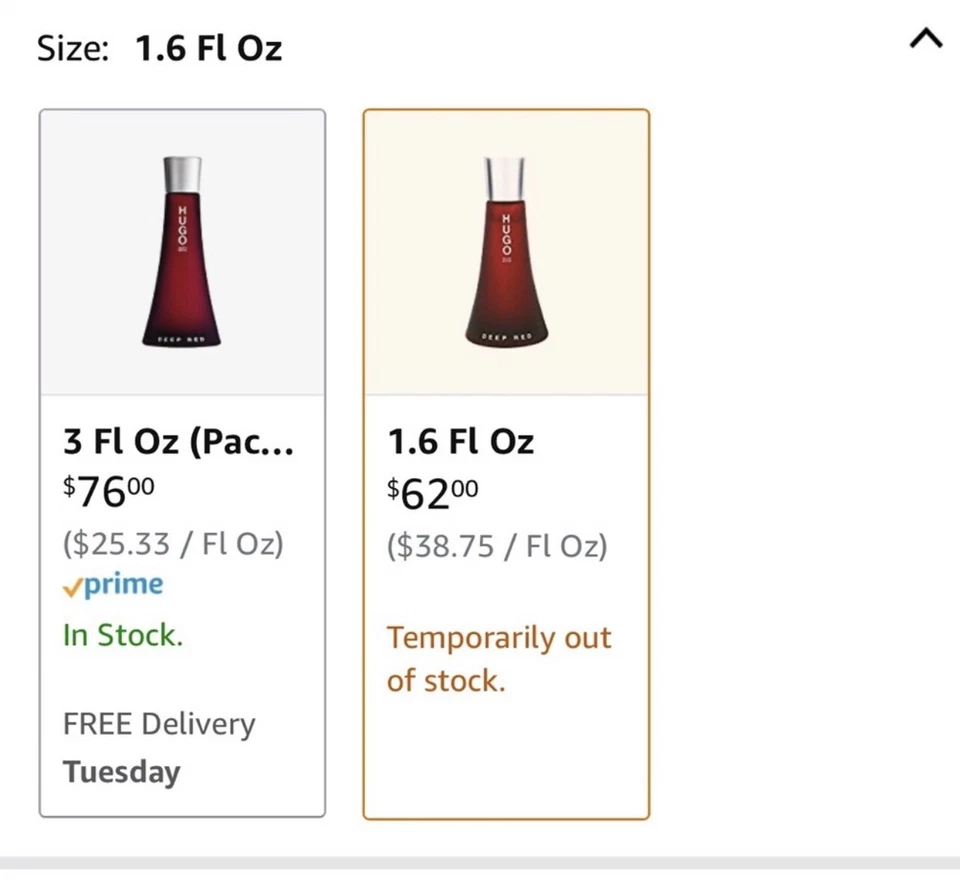Collapse the Size section chevron
This screenshot has height=896, width=960.
(926, 39)
